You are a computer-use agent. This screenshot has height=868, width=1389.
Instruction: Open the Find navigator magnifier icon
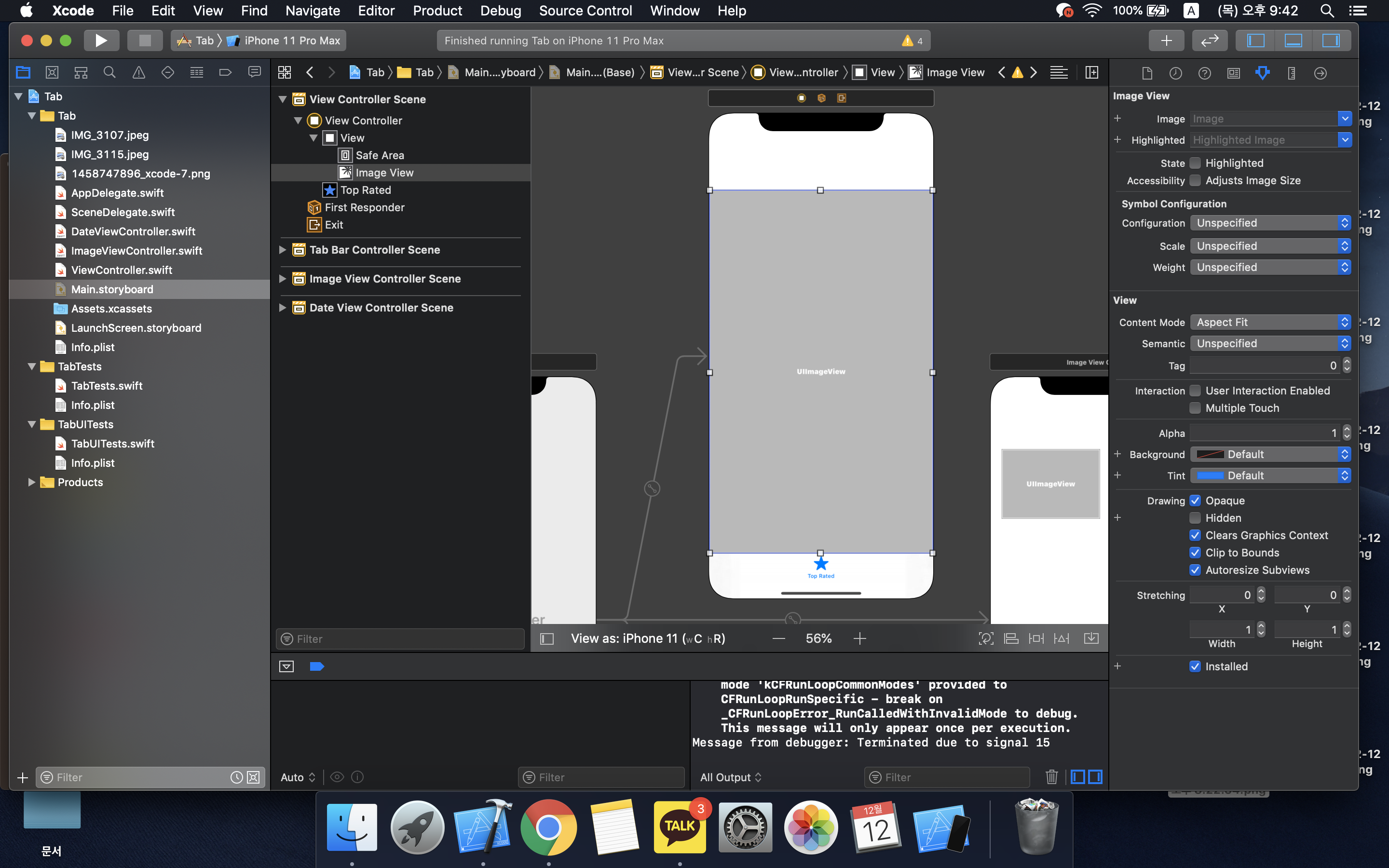coord(109,72)
